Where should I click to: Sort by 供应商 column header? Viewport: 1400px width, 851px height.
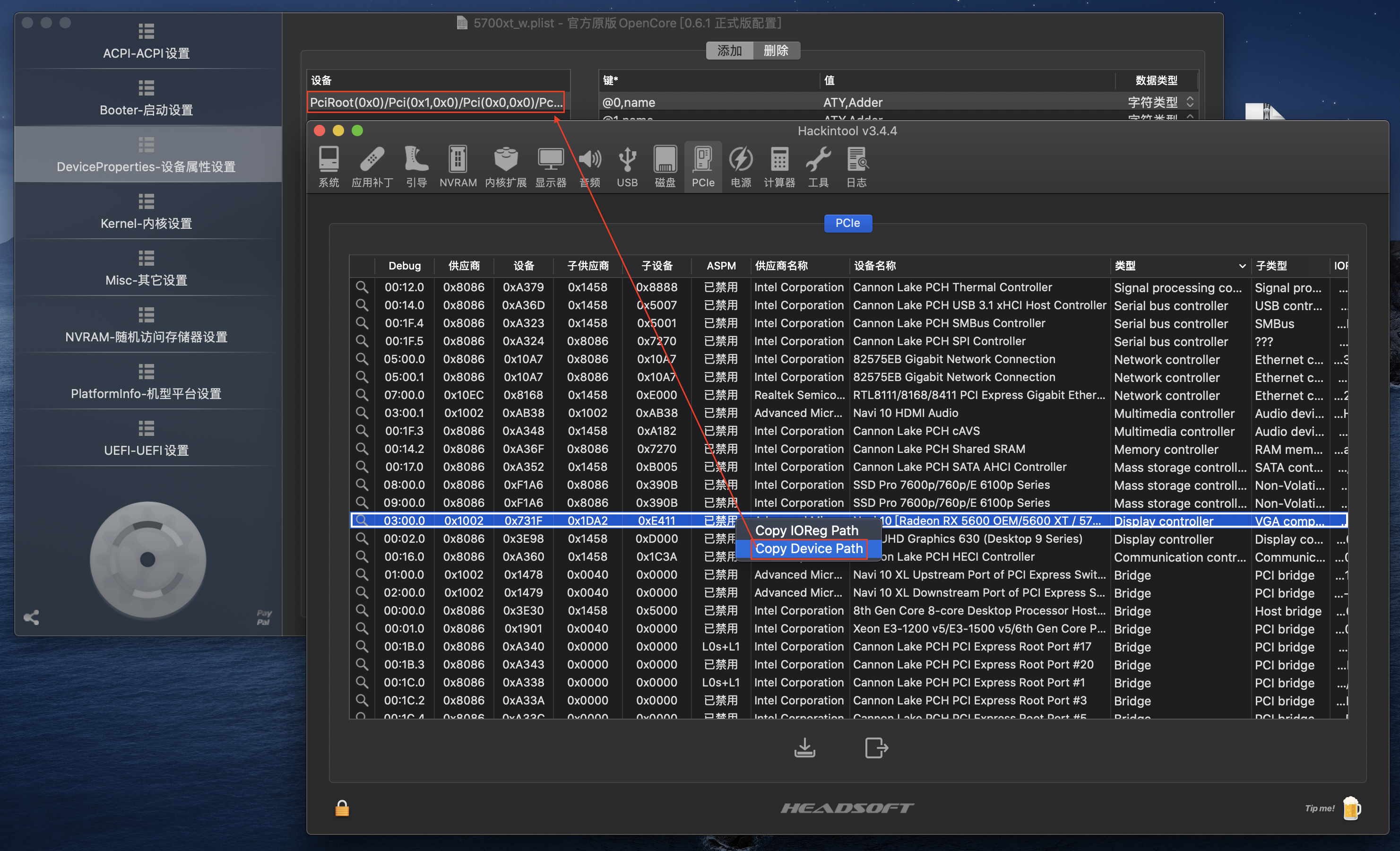pos(464,266)
